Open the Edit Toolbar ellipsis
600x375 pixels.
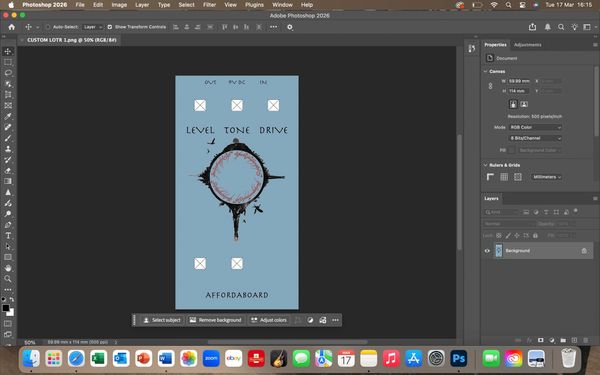coord(8,290)
